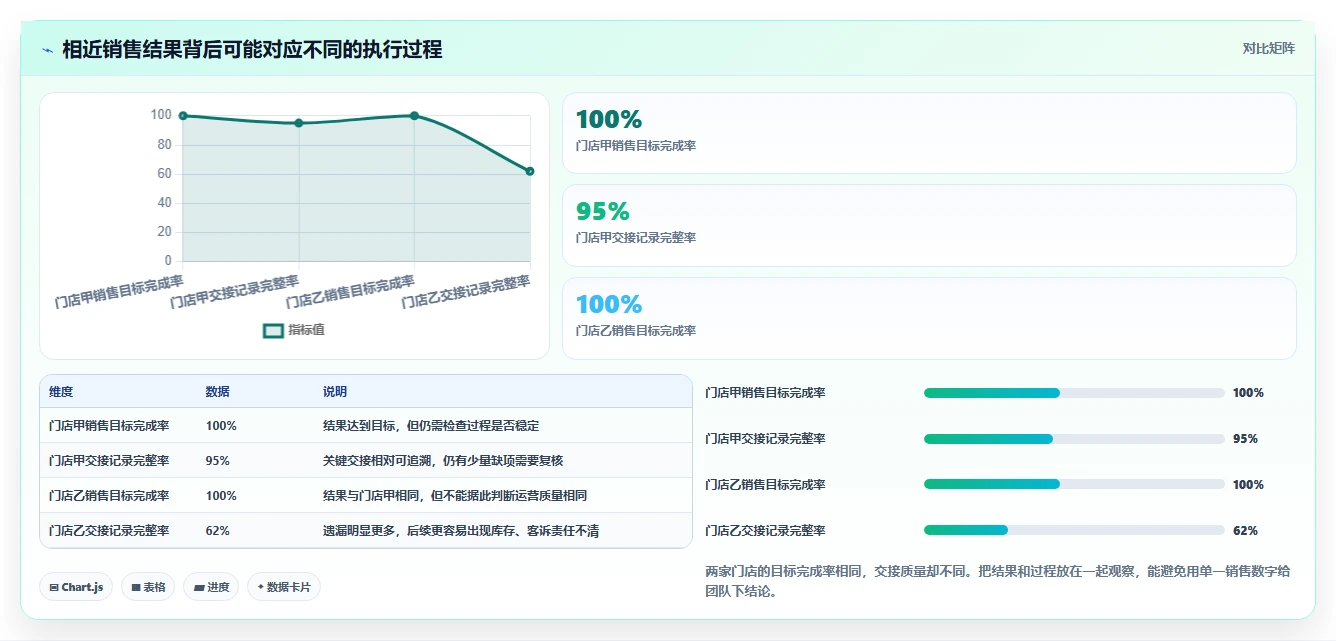Click table cell 门店乙销售目标完成率
This screenshot has width=1336, height=641.
[x=109, y=496]
